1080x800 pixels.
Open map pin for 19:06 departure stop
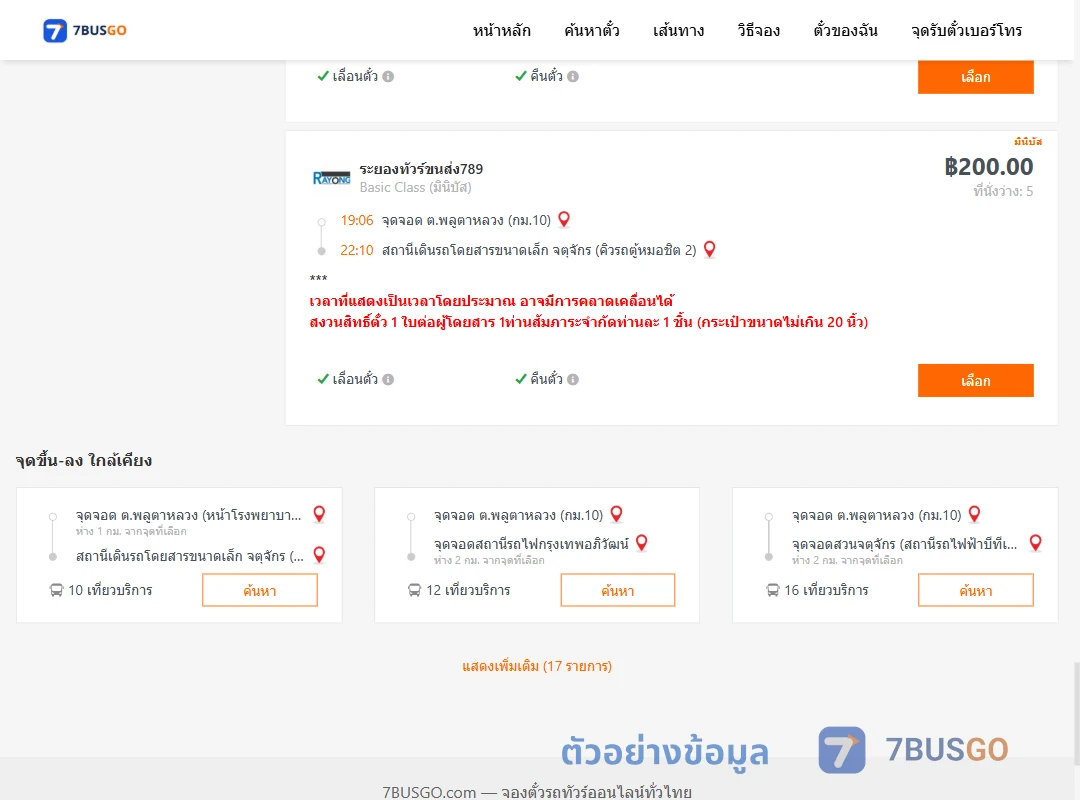coord(564,220)
